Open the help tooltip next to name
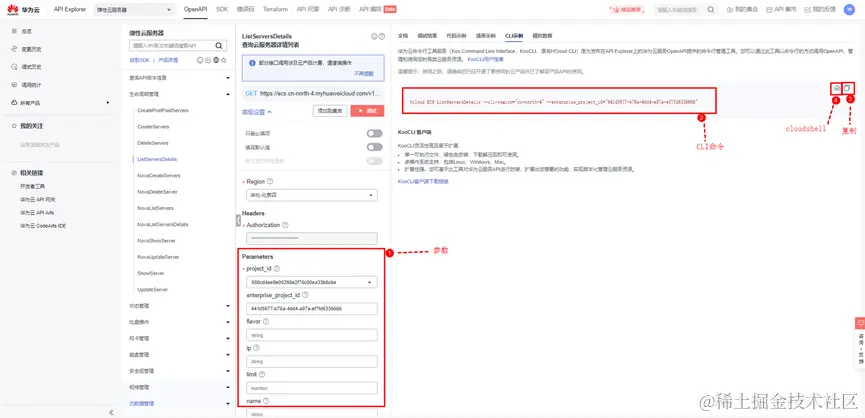Image resolution: width=865 pixels, height=418 pixels. 266,401
